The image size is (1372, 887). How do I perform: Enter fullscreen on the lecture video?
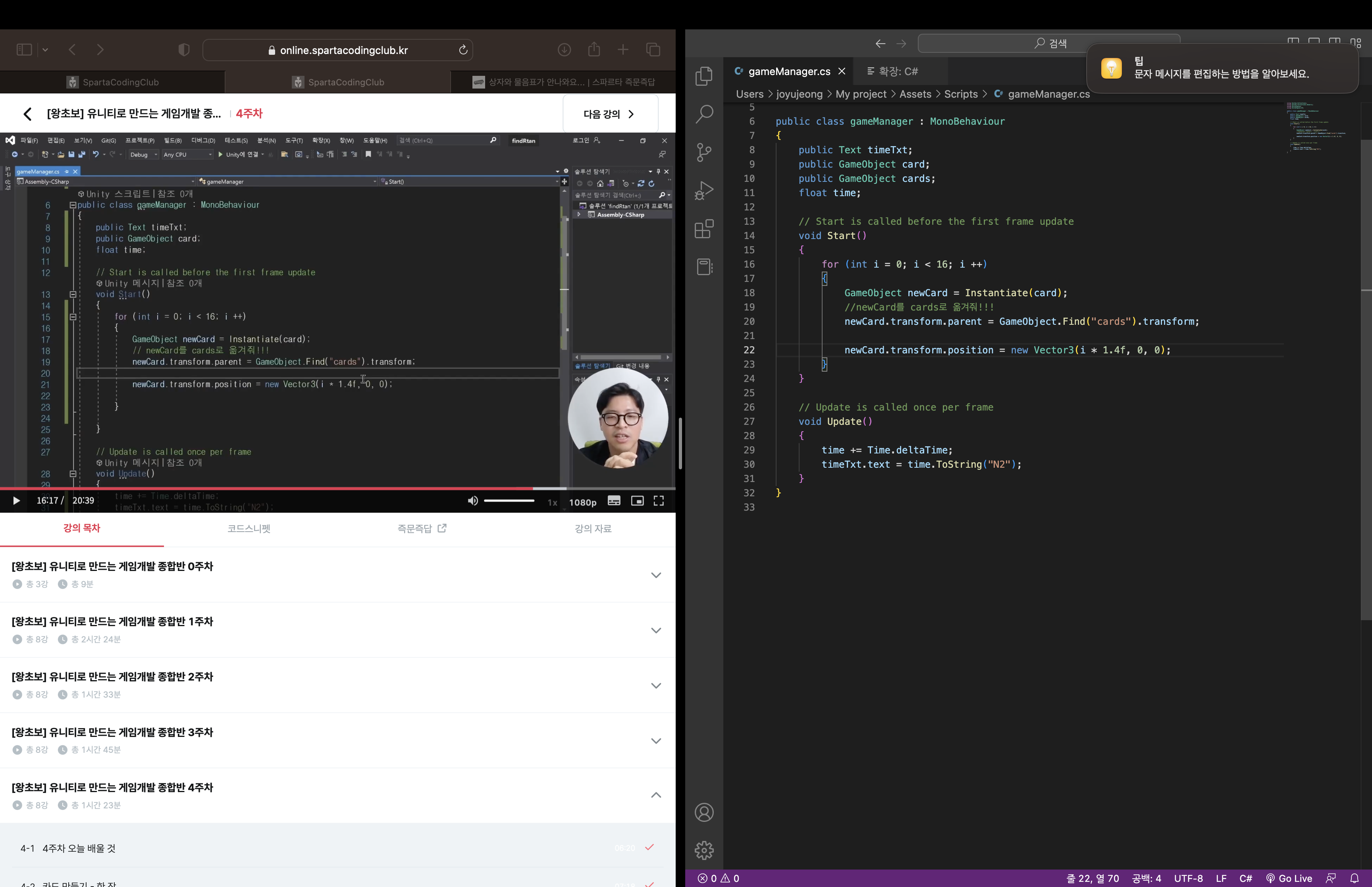[659, 501]
